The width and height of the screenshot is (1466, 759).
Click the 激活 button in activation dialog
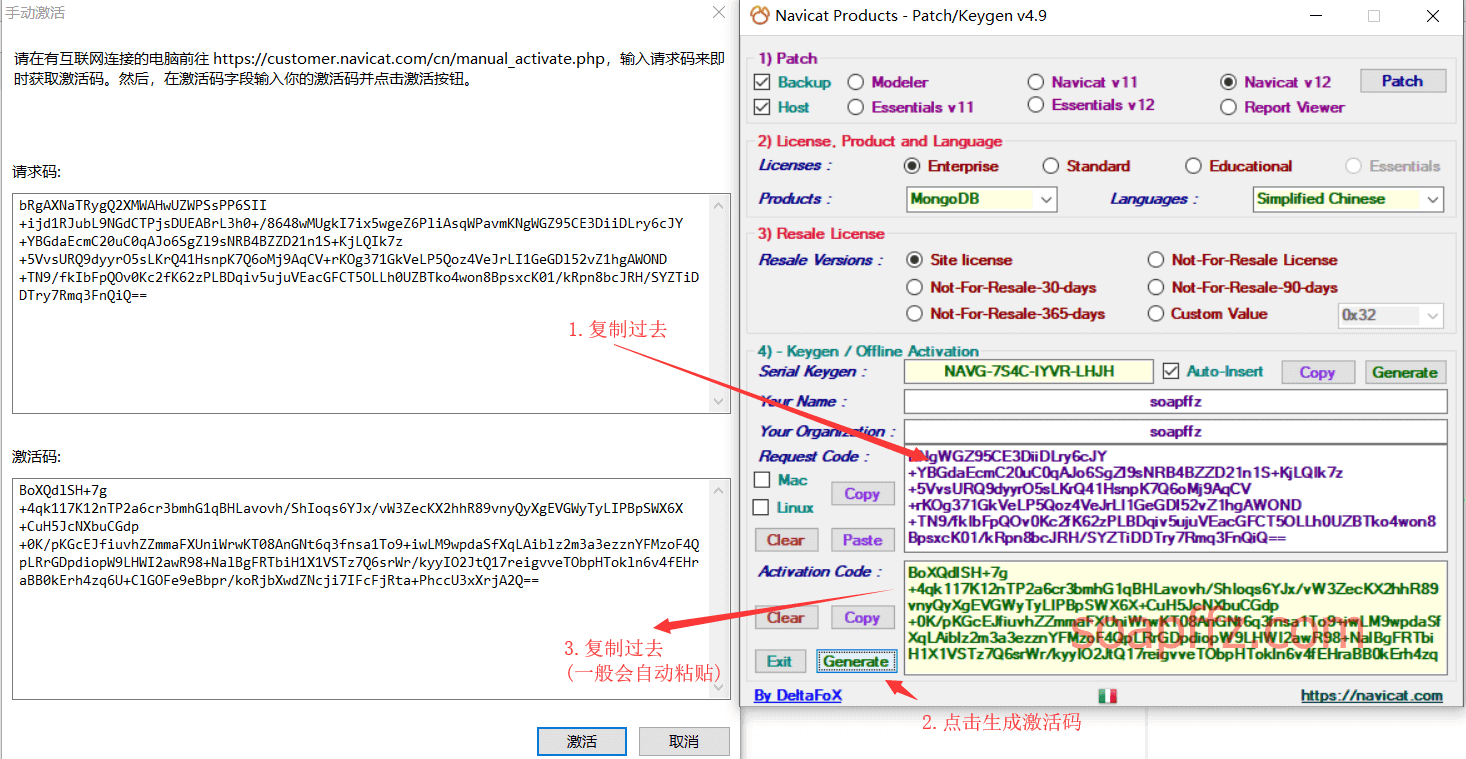click(x=582, y=741)
